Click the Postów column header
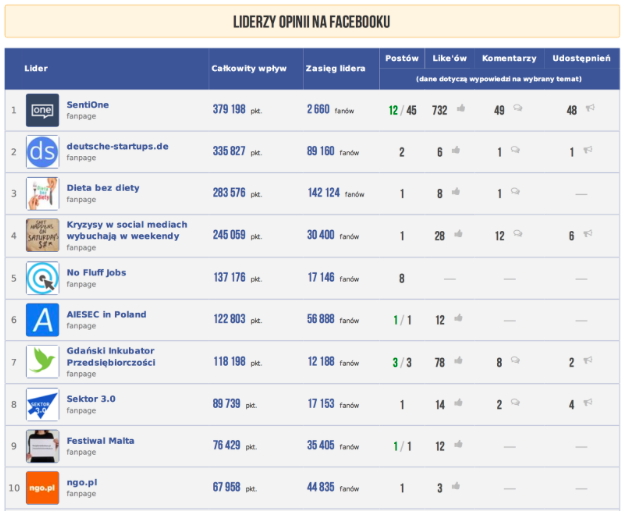Image resolution: width=624 pixels, height=514 pixels. 402,58
